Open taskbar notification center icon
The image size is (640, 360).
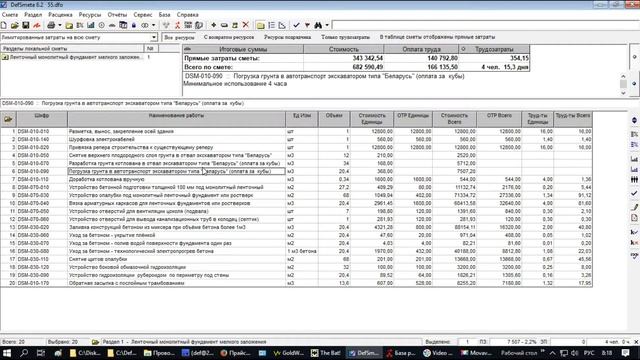tap(625, 353)
